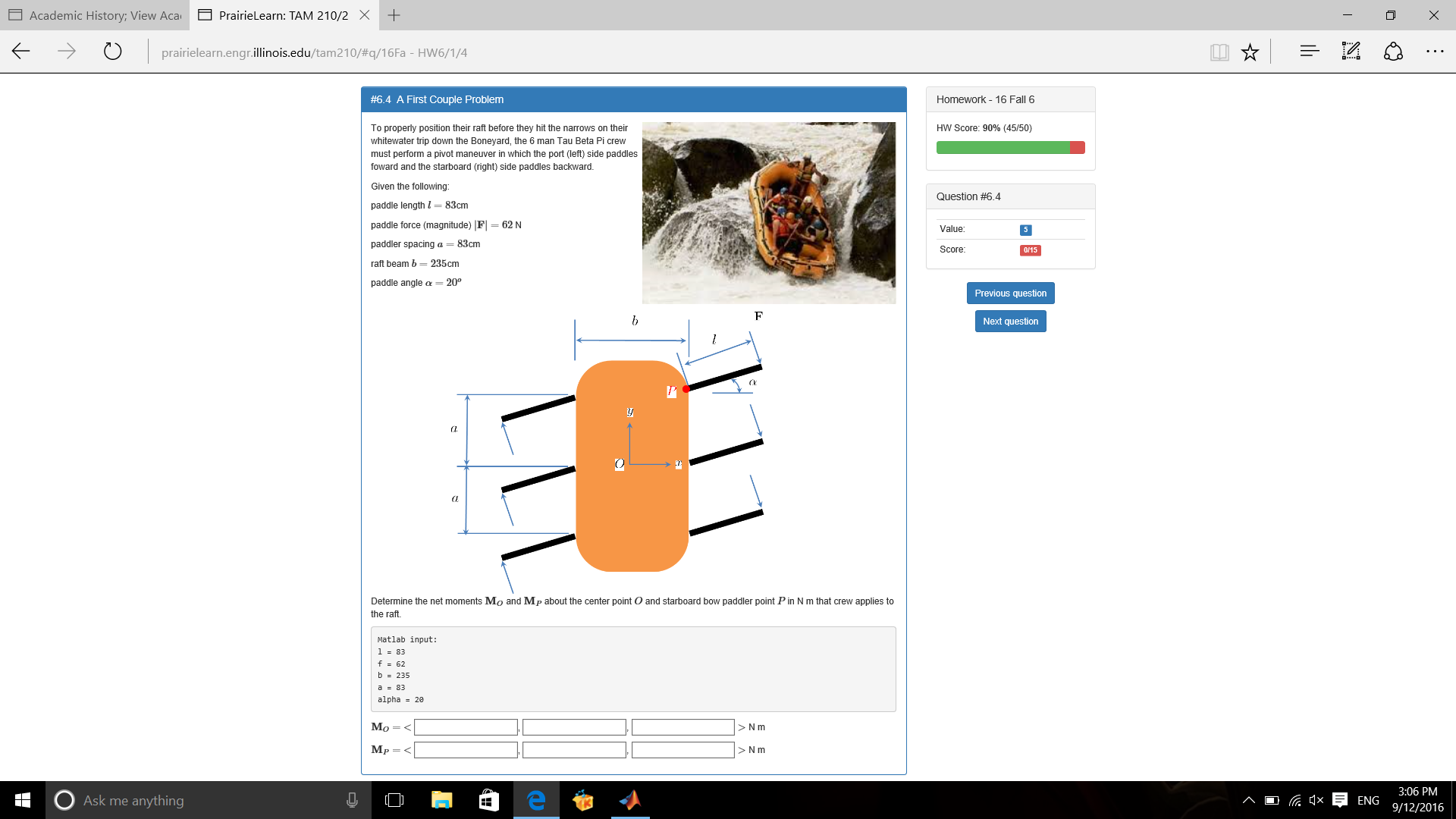The image size is (1456, 819).
Task: Show hidden system tray icons
Action: pyautogui.click(x=1248, y=800)
